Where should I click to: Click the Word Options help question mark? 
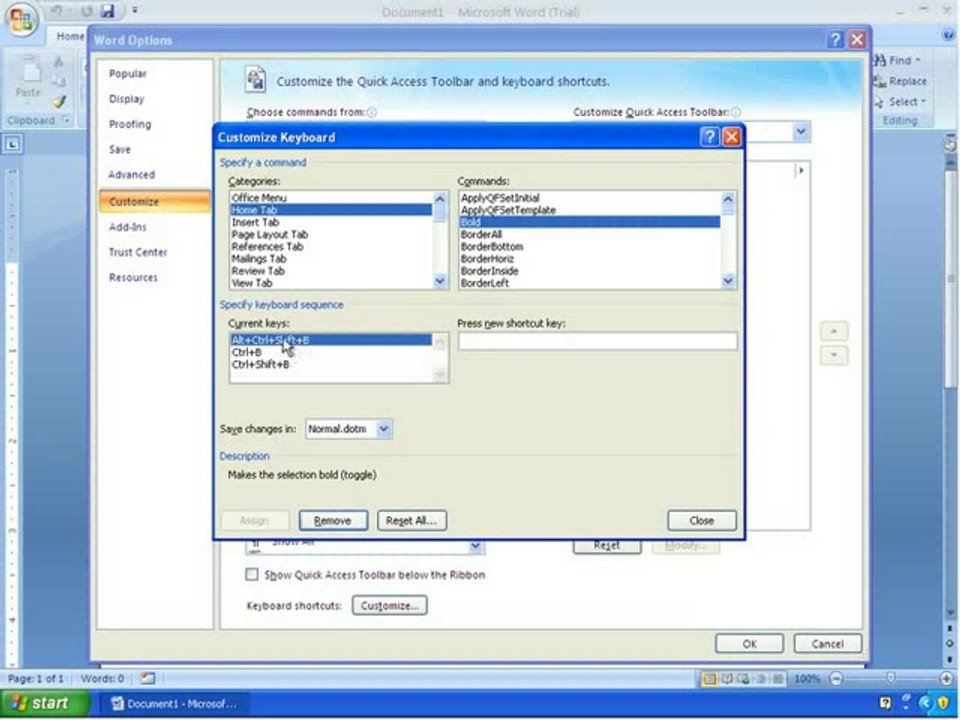[836, 40]
